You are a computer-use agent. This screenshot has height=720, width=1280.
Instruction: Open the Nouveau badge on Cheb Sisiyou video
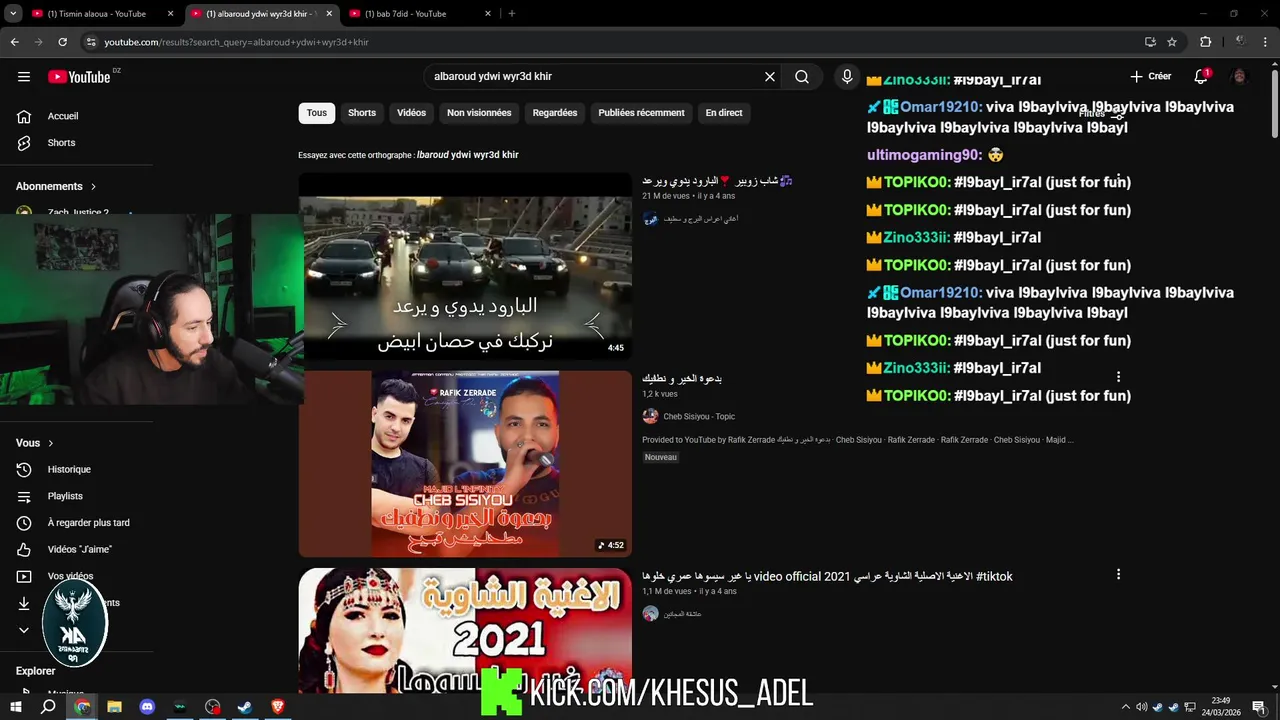click(x=661, y=457)
